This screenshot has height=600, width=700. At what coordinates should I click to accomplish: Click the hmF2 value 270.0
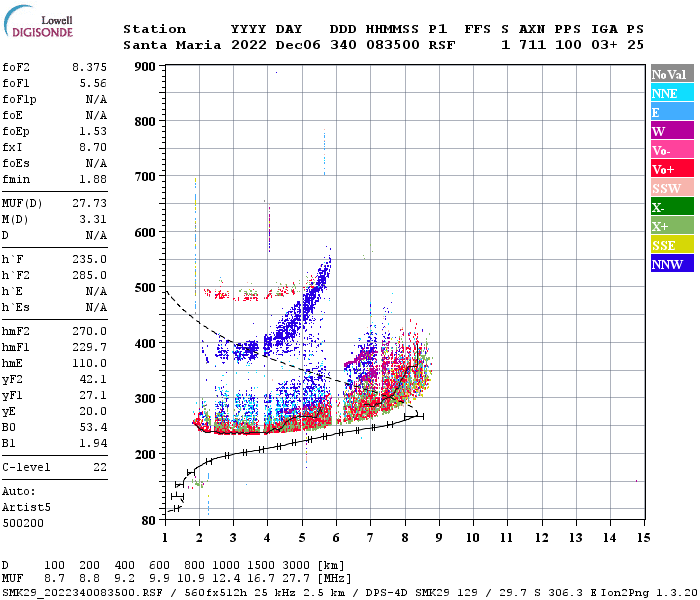click(x=89, y=331)
